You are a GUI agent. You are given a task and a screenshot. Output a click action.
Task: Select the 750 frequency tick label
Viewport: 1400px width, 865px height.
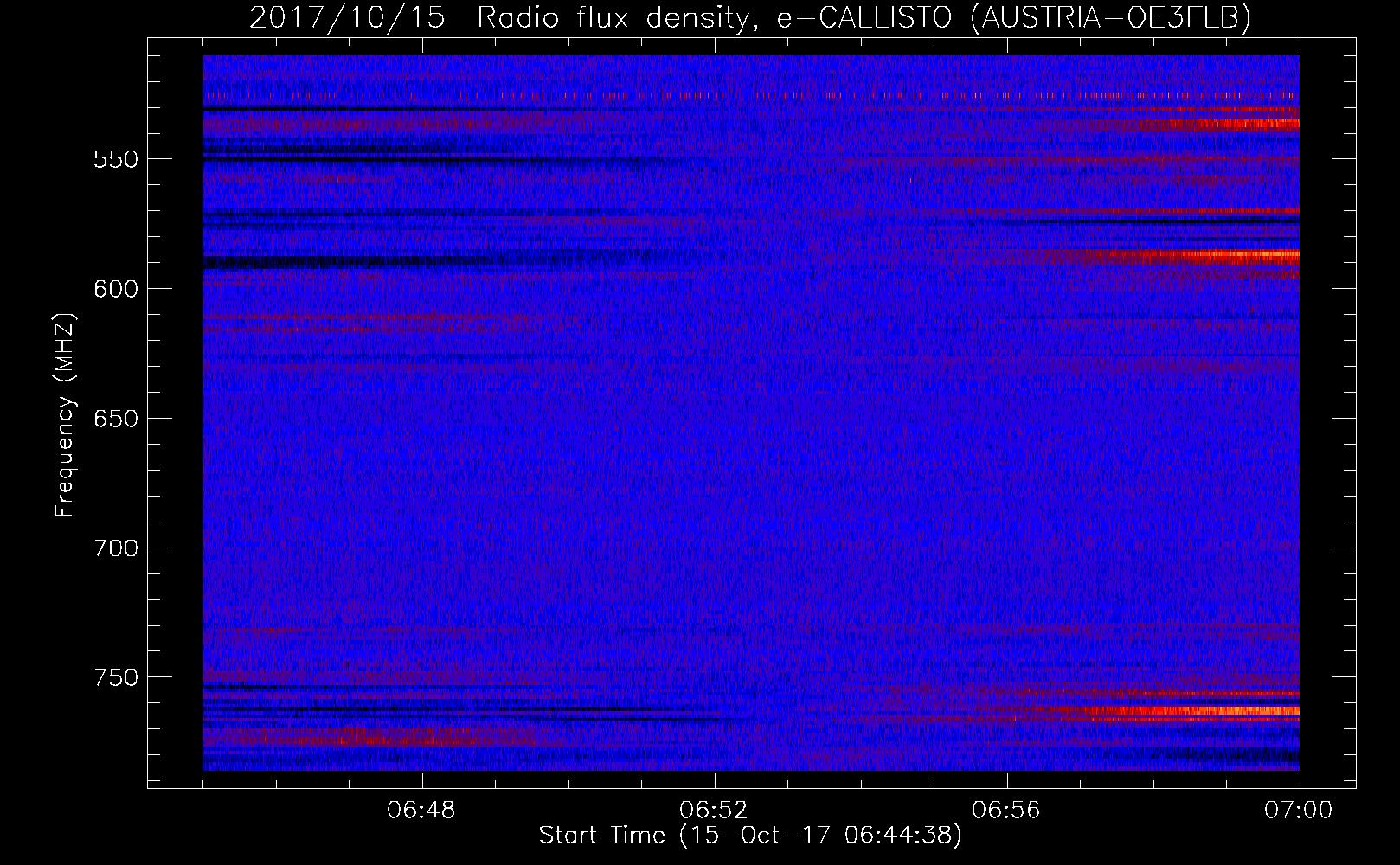pos(116,677)
